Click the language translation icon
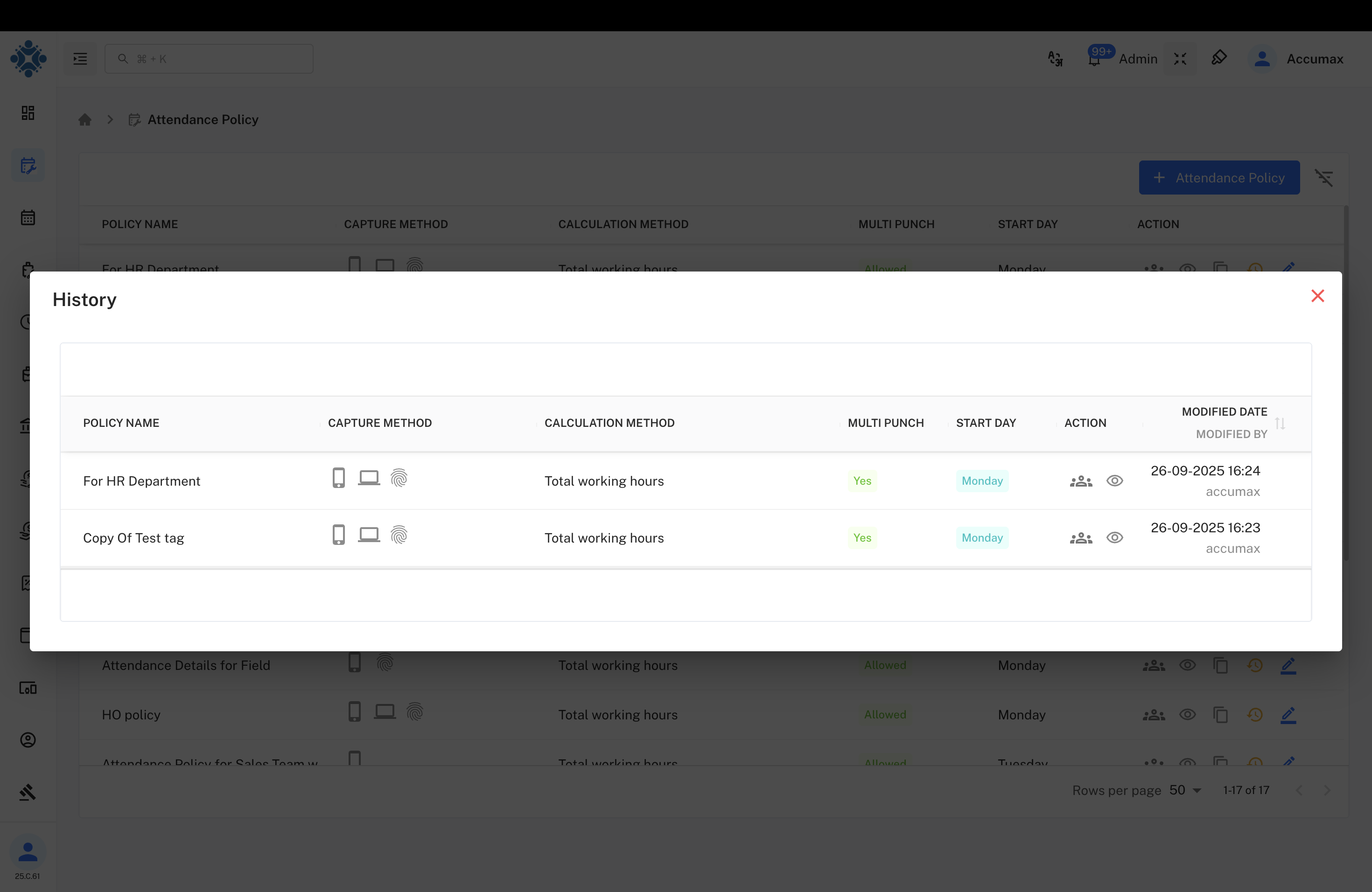The image size is (1372, 892). (x=1055, y=59)
